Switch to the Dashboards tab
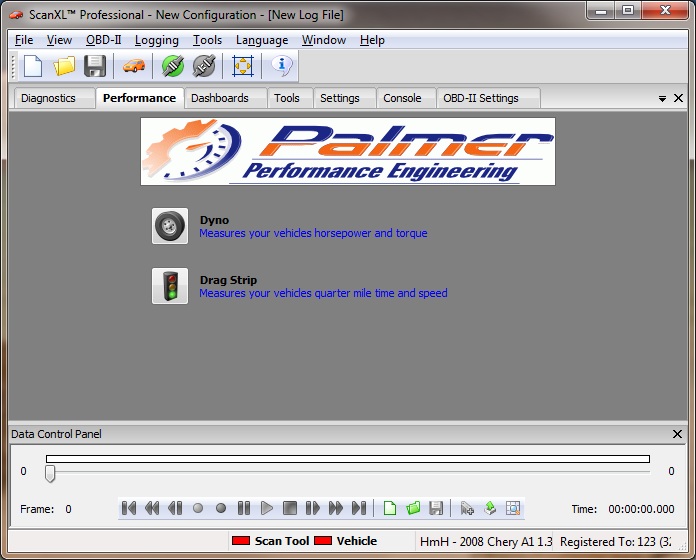 pos(220,98)
